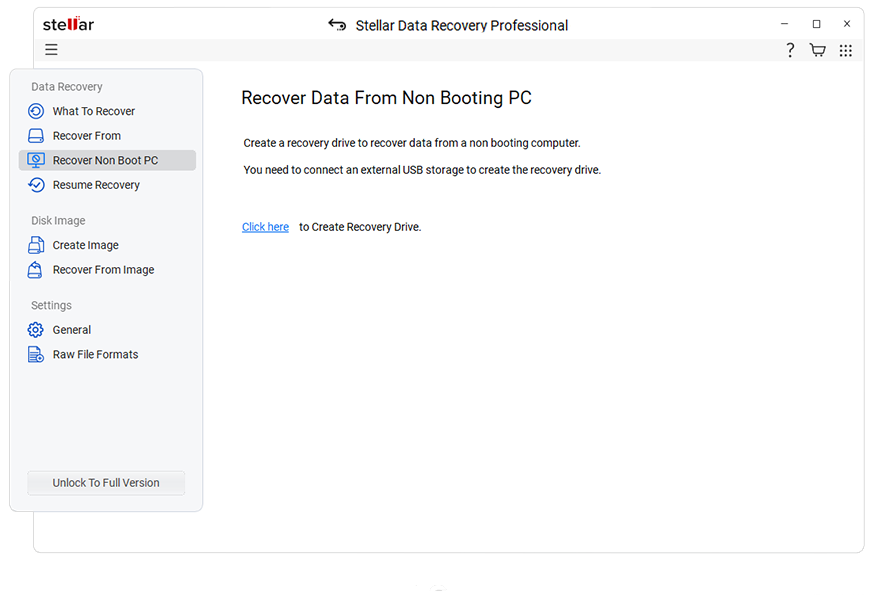878x598 pixels.
Task: Click the Create Image icon
Action: tap(36, 245)
